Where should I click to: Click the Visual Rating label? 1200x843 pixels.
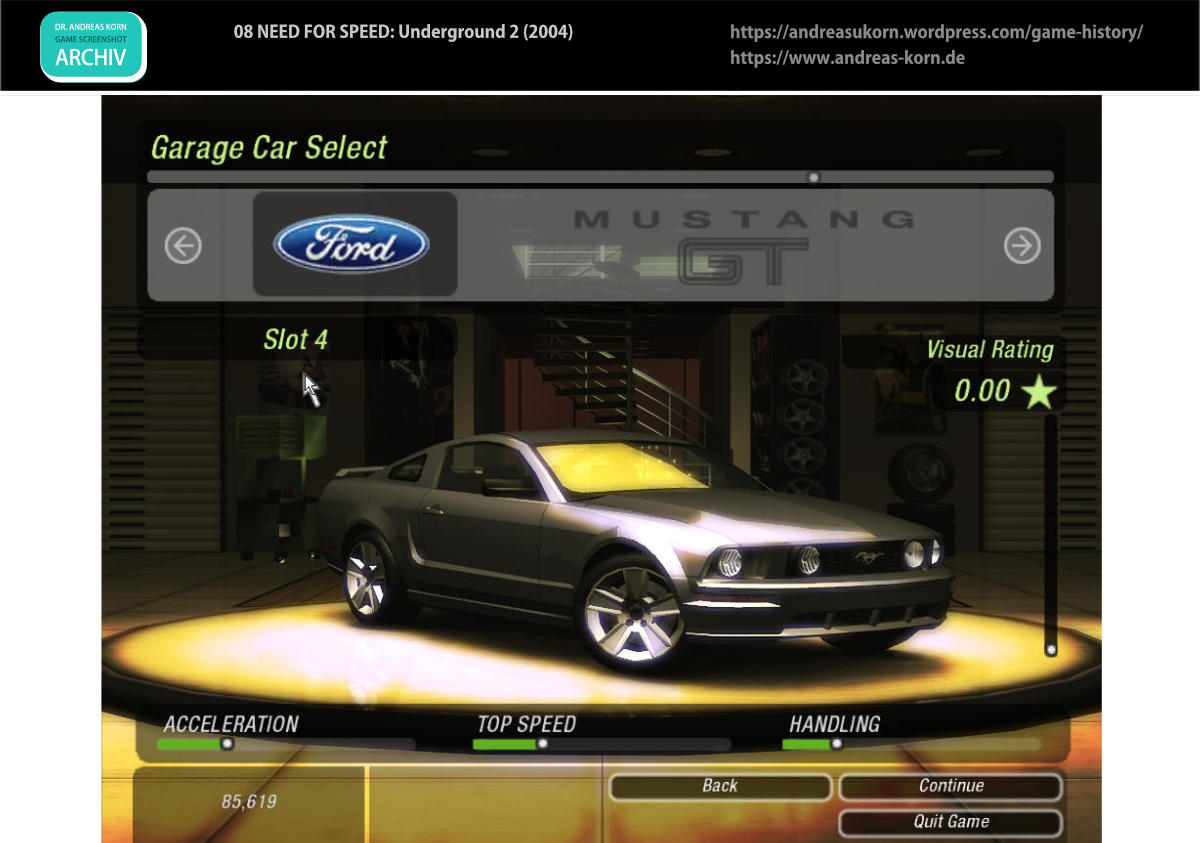point(990,350)
